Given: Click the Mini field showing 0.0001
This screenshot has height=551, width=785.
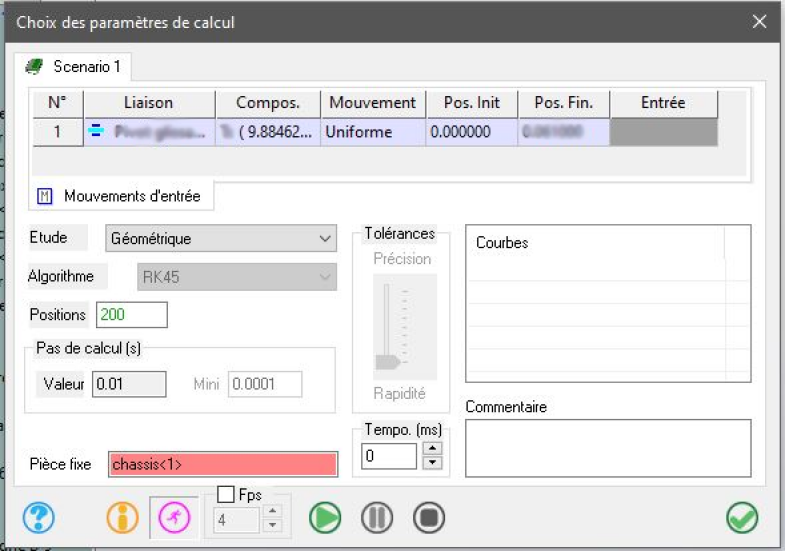Looking at the screenshot, I should pyautogui.click(x=265, y=384).
